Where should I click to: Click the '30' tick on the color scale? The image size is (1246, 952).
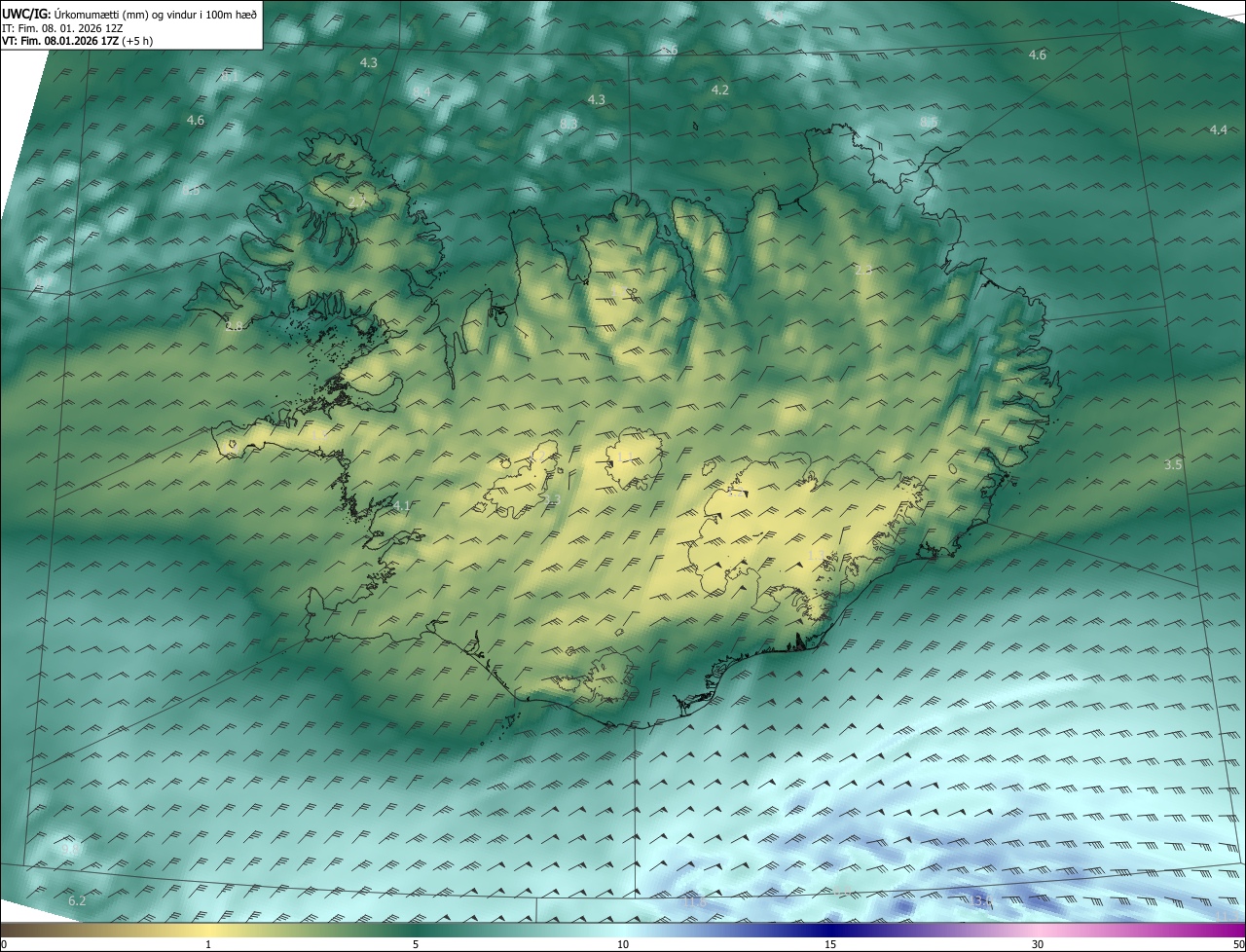(x=1038, y=944)
